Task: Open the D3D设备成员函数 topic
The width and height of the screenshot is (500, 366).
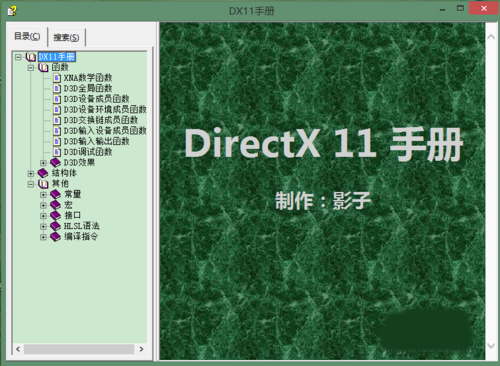Action: click(97, 99)
